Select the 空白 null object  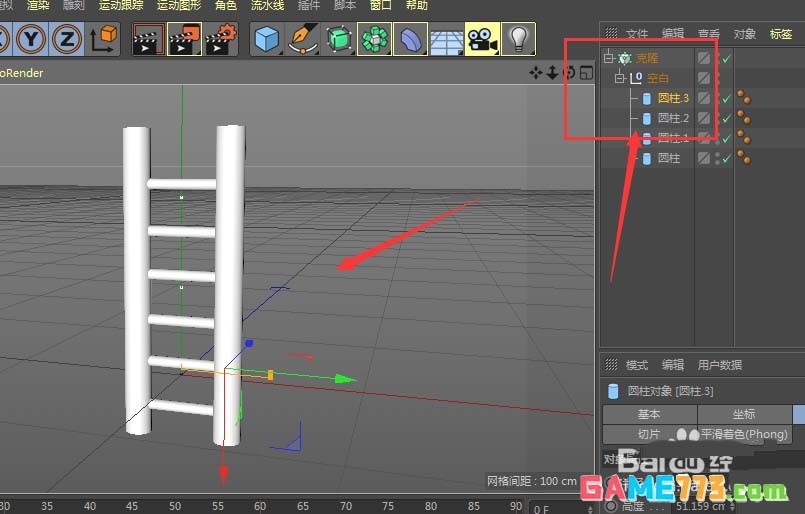pos(658,78)
